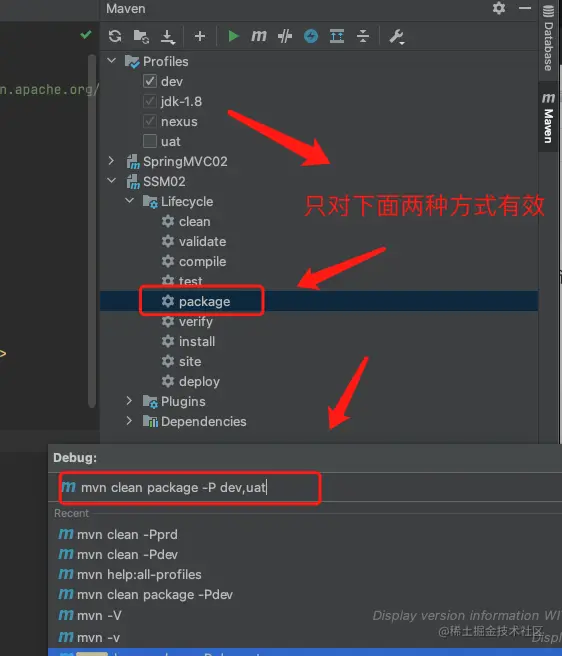Click Collapse All icon in Maven toolbar

363,36
